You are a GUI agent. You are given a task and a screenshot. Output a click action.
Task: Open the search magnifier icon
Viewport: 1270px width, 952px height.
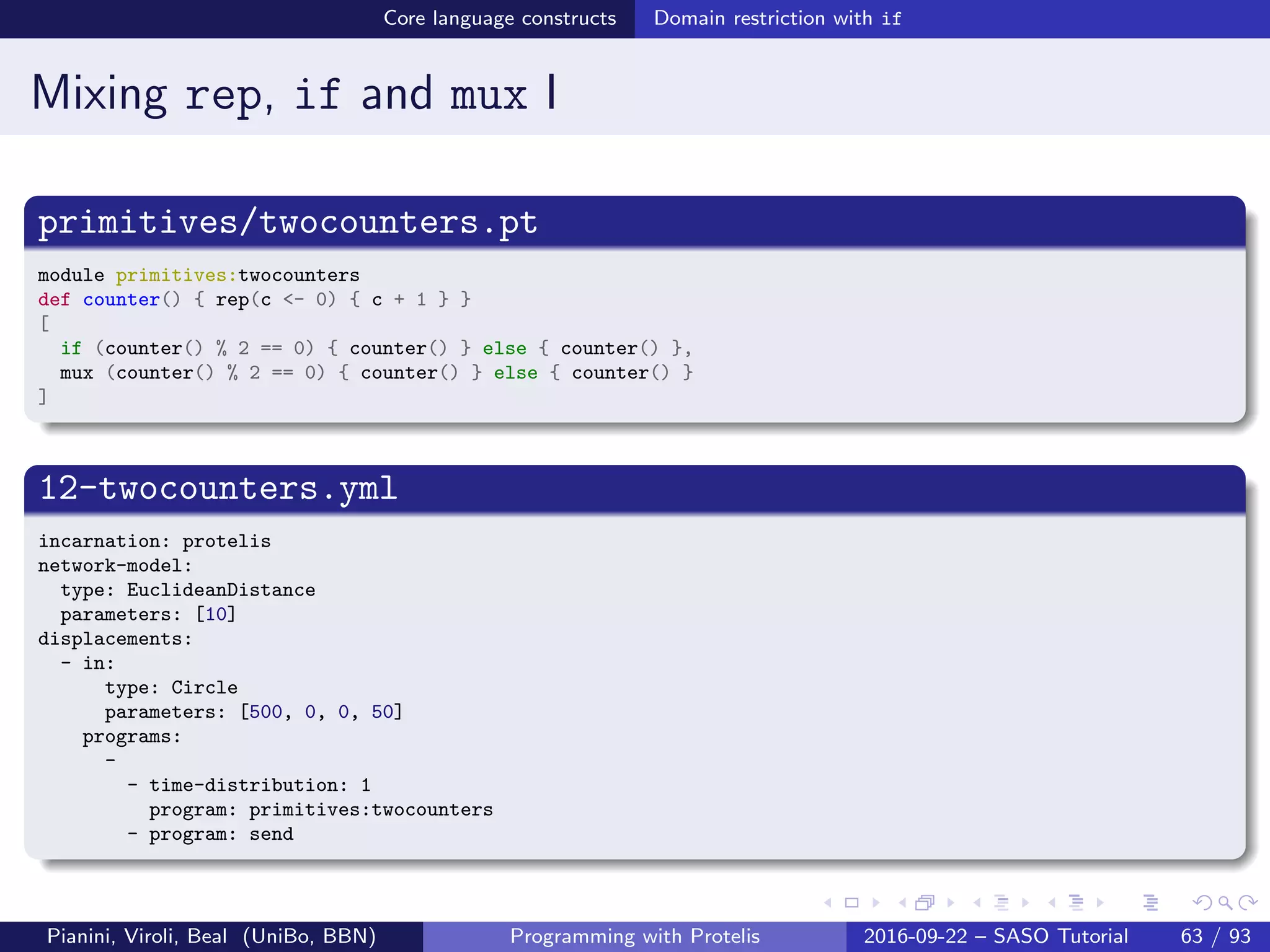pyautogui.click(x=1225, y=903)
